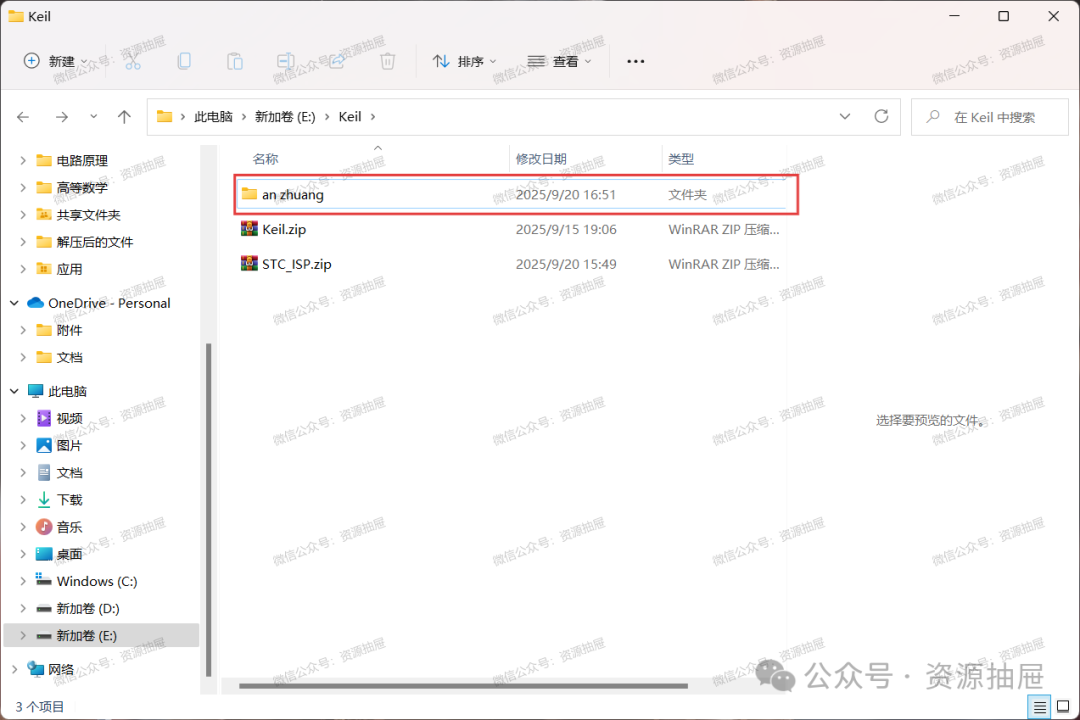Go forward with the right arrow
Screen dimensions: 1080x720
pos(62,117)
